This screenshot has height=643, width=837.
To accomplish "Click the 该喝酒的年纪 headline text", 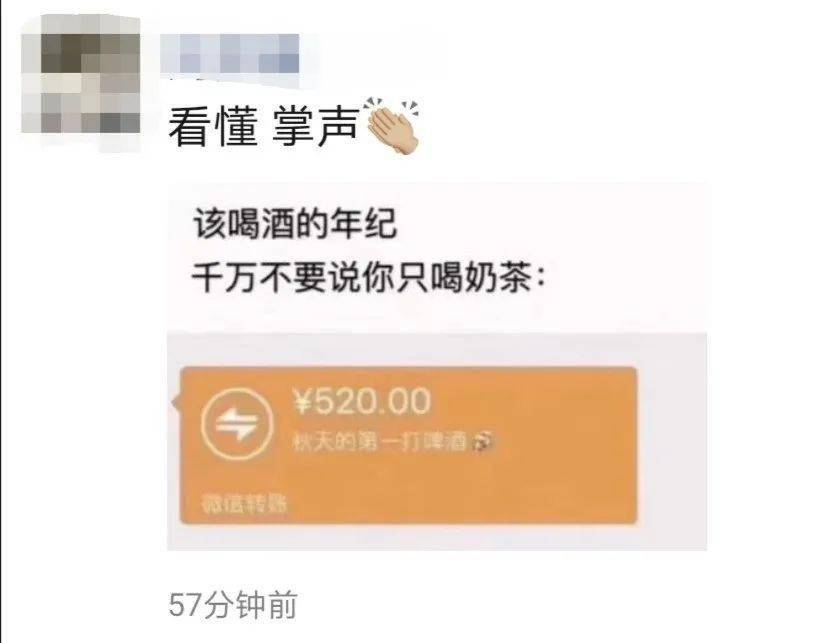I will [x=295, y=224].
